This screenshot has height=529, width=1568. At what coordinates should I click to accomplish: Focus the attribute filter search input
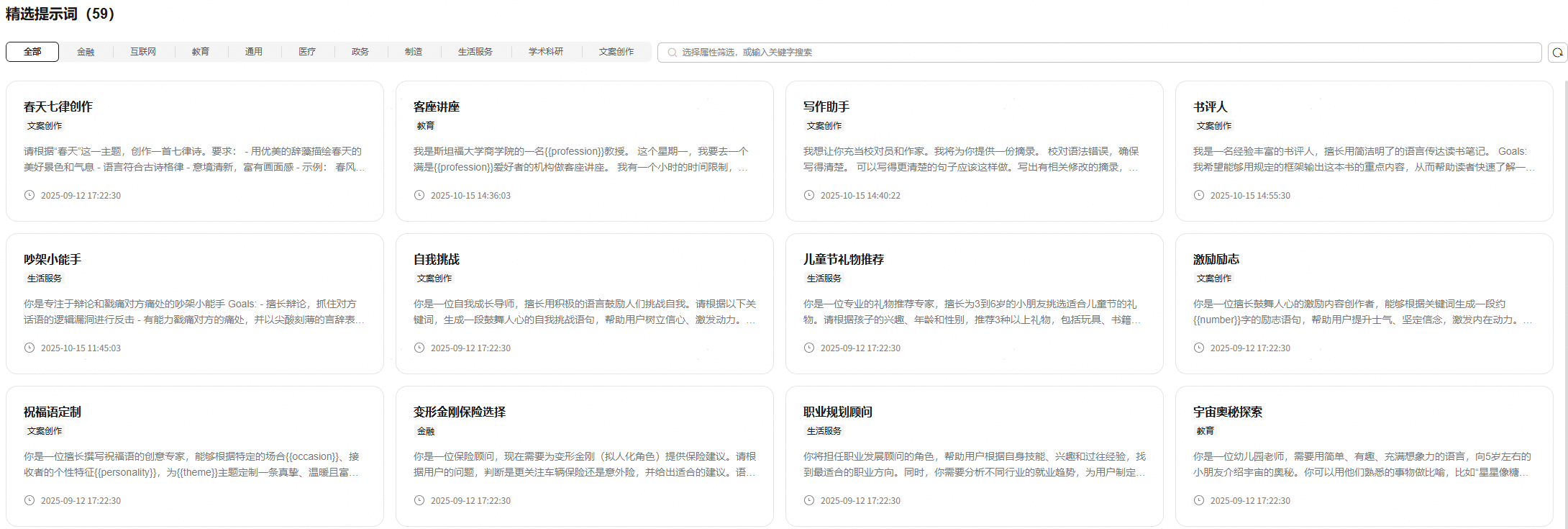tap(1100, 53)
